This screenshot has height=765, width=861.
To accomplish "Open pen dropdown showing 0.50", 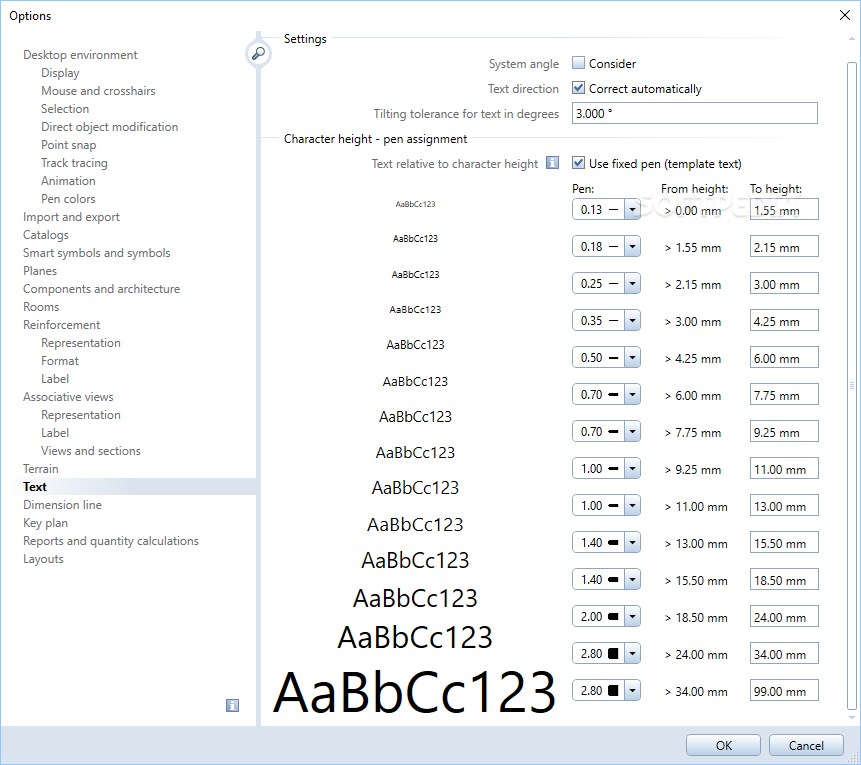I will (632, 358).
